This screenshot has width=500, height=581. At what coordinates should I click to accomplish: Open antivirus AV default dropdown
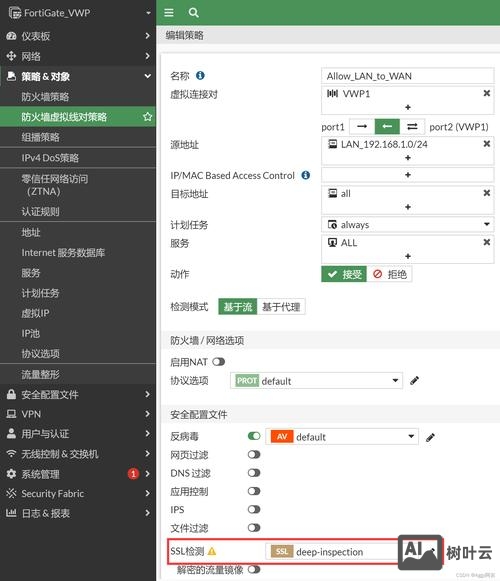[x=342, y=436]
